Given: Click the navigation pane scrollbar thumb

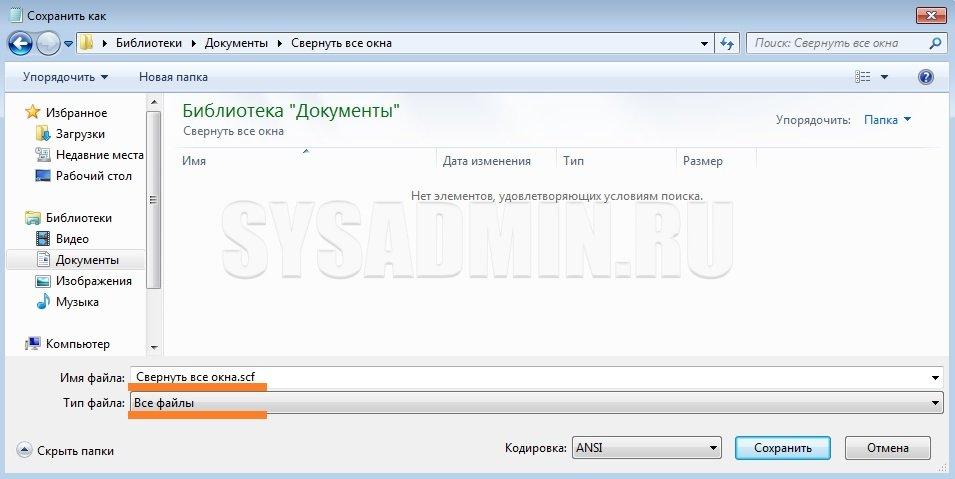Looking at the screenshot, I should pyautogui.click(x=153, y=199).
